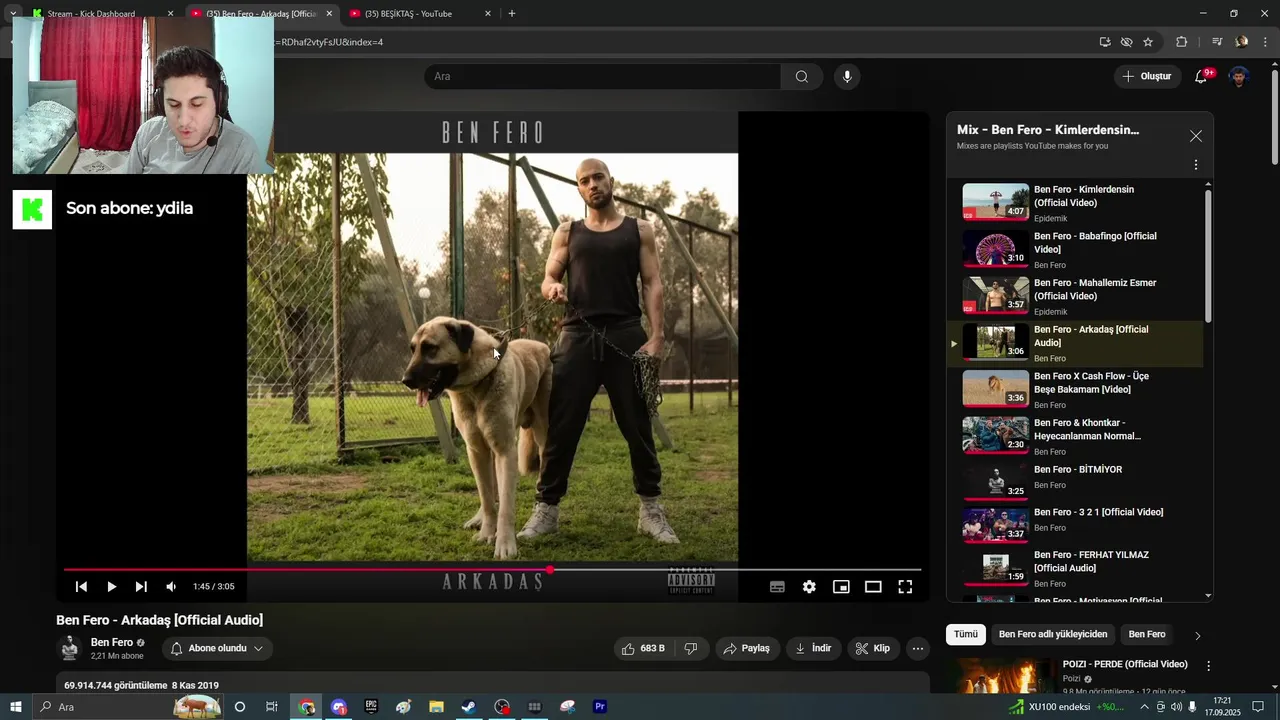Open Epic Games Launcher from taskbar
This screenshot has width=1280, height=720.
tap(371, 707)
